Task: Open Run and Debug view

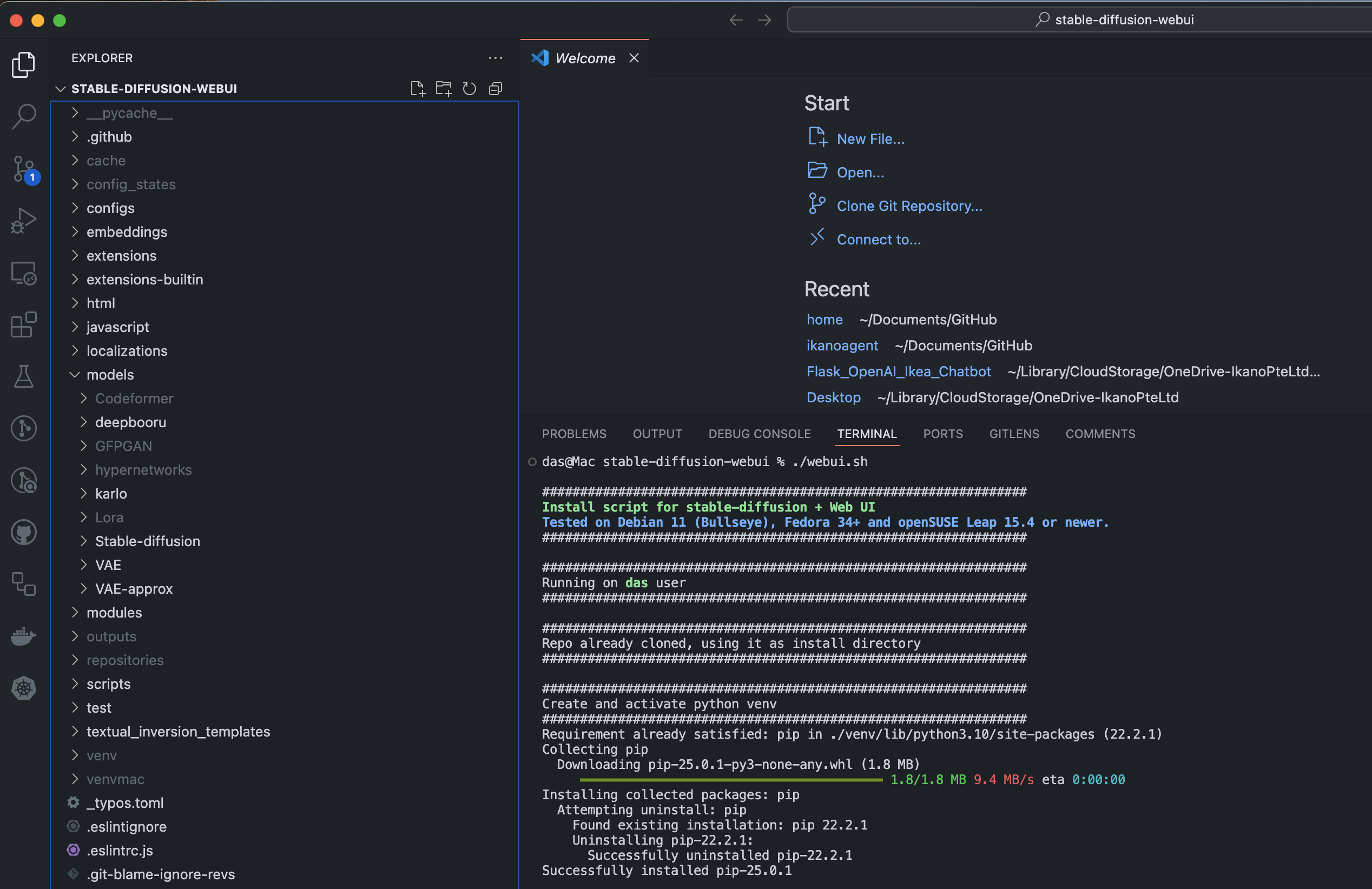Action: [x=24, y=221]
